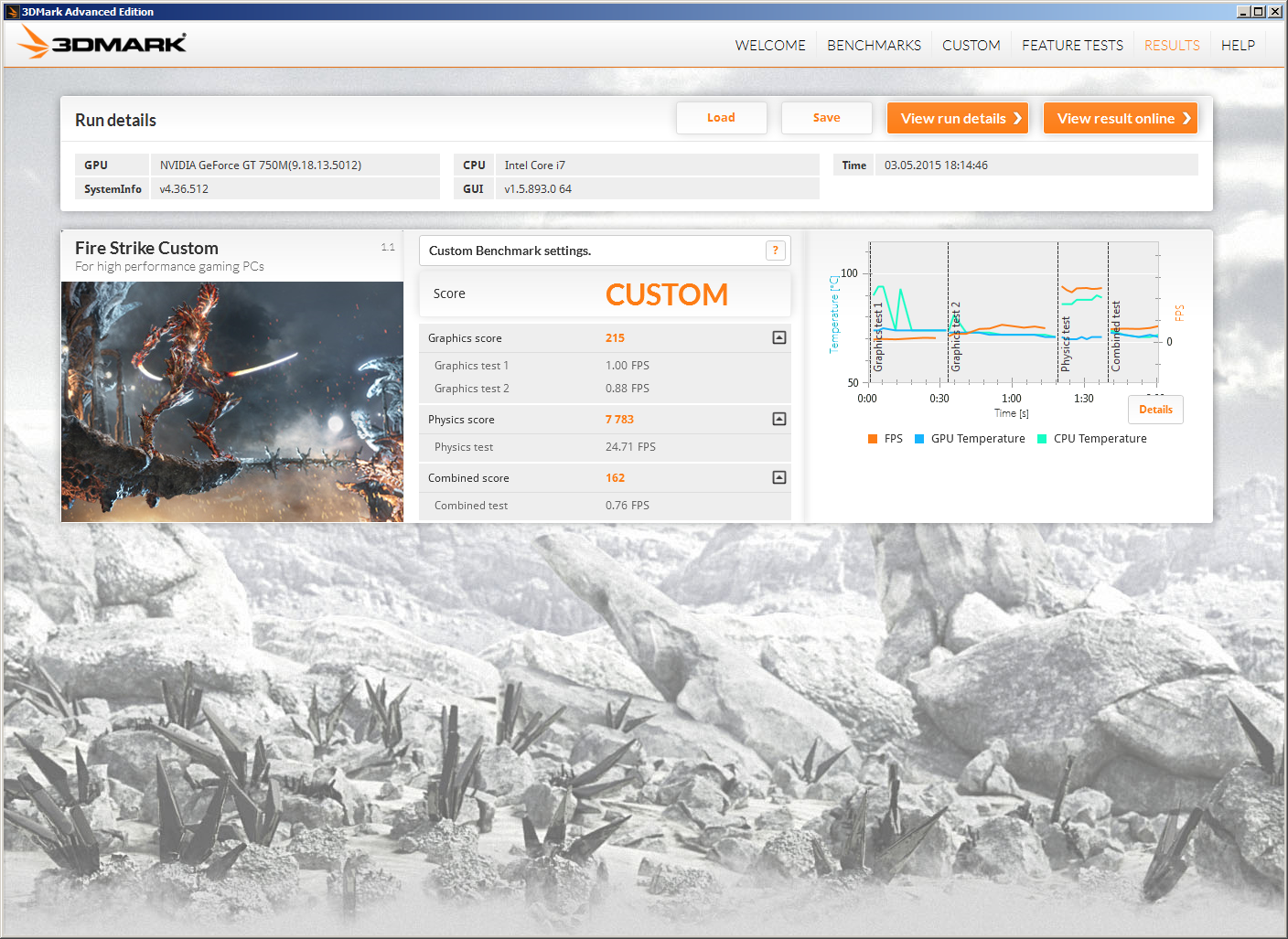Open the Welcome tab
This screenshot has height=939, width=1288.
[769, 46]
